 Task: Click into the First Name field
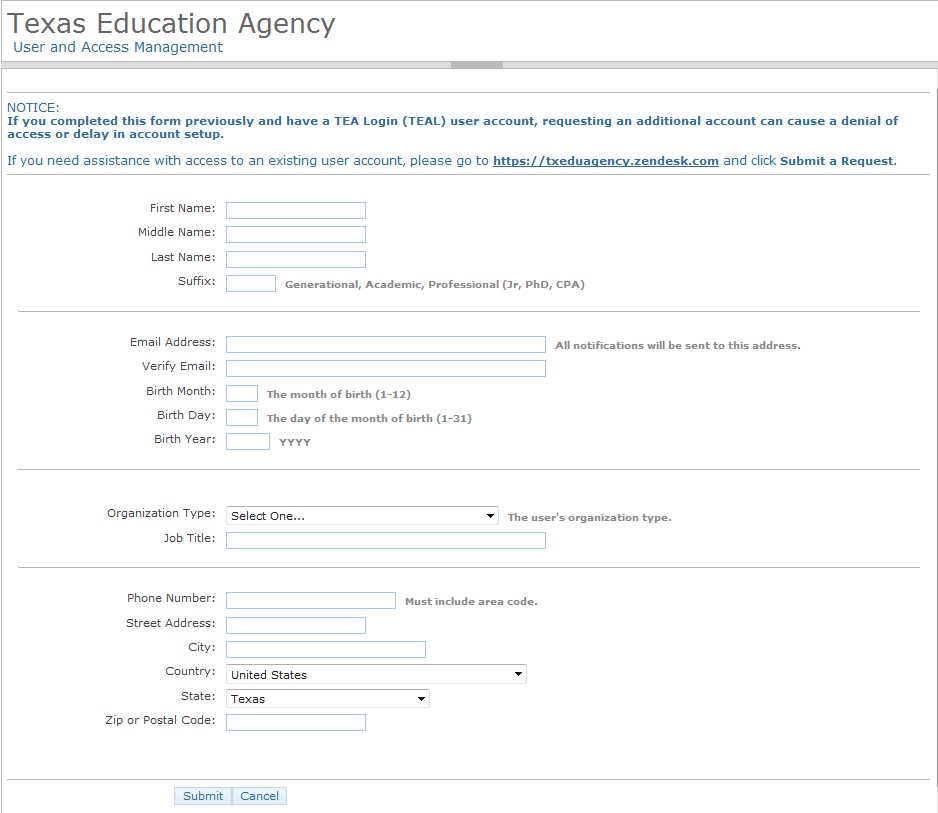pos(295,209)
